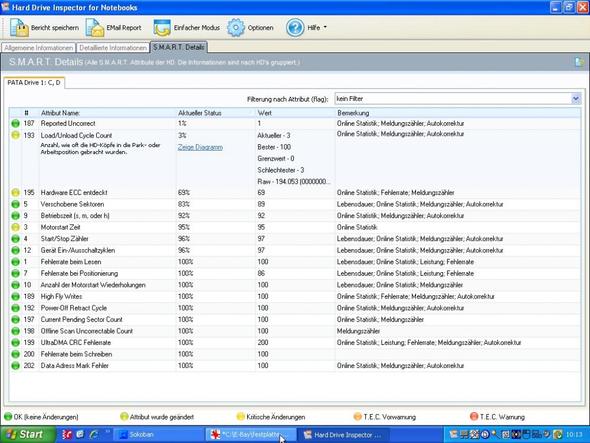Sort by Bemerkung column header
590x443 pixels.
[353, 113]
